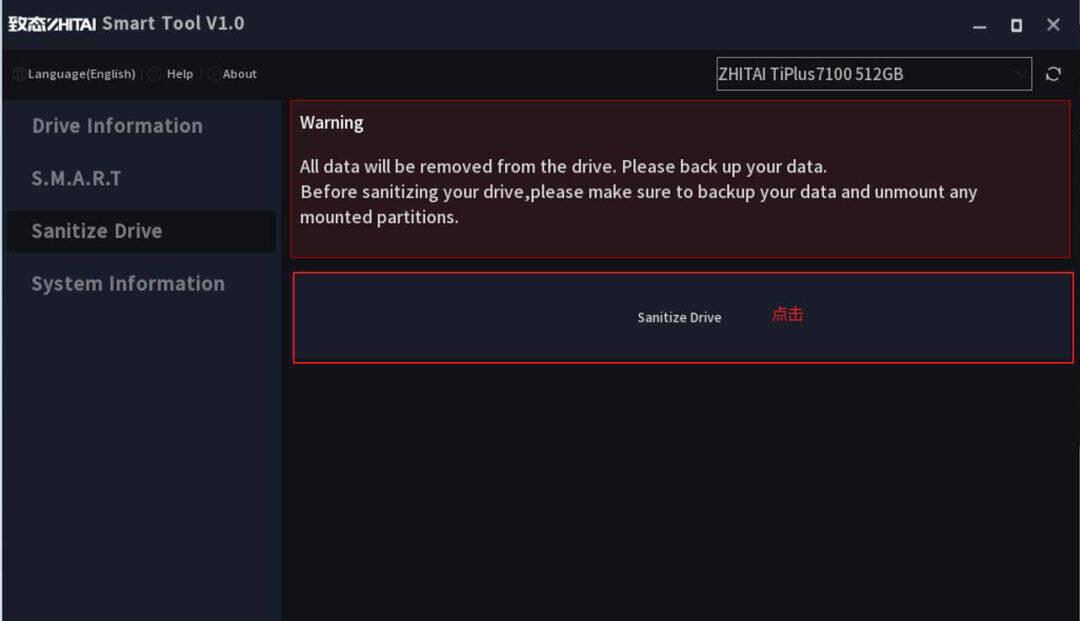Viewport: 1080px width, 621px height.
Task: Open the About menu item
Action: tap(239, 74)
